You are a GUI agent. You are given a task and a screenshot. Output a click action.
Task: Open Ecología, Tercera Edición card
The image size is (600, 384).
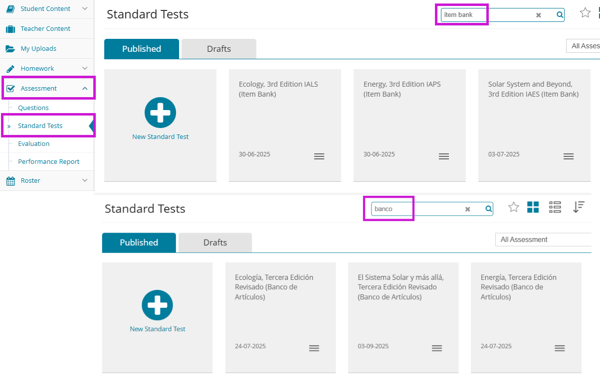click(x=280, y=317)
